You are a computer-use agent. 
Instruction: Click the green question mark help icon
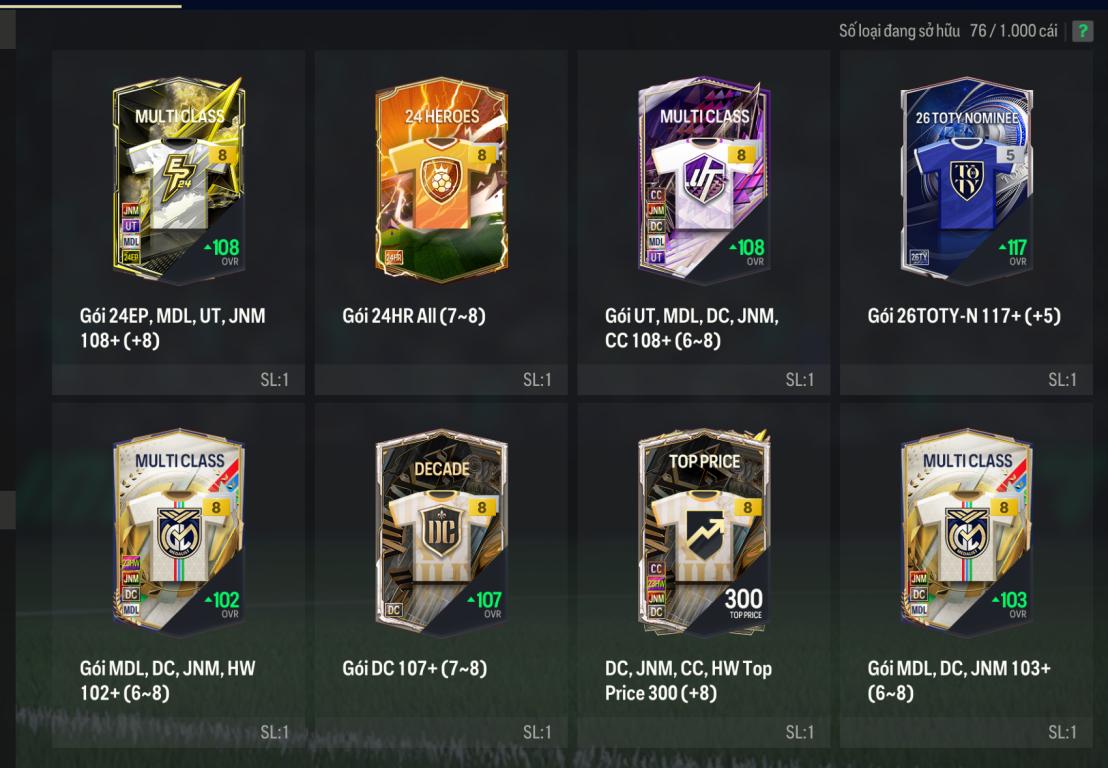pyautogui.click(x=1082, y=31)
